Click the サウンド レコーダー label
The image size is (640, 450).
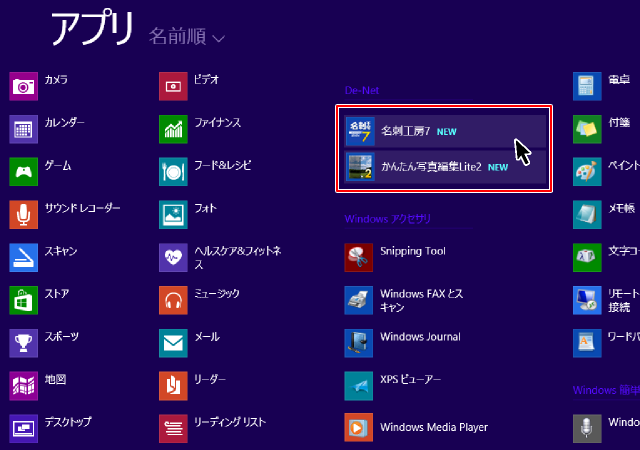[x=82, y=208]
